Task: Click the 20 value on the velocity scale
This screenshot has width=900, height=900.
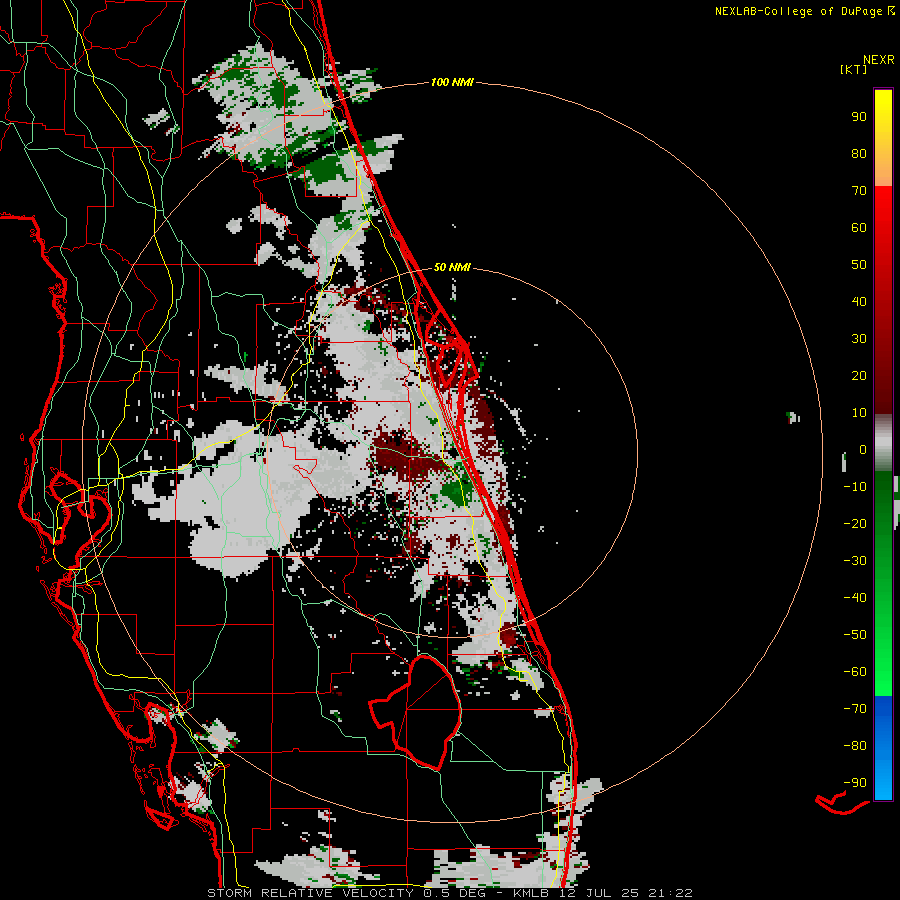Action: point(859,375)
